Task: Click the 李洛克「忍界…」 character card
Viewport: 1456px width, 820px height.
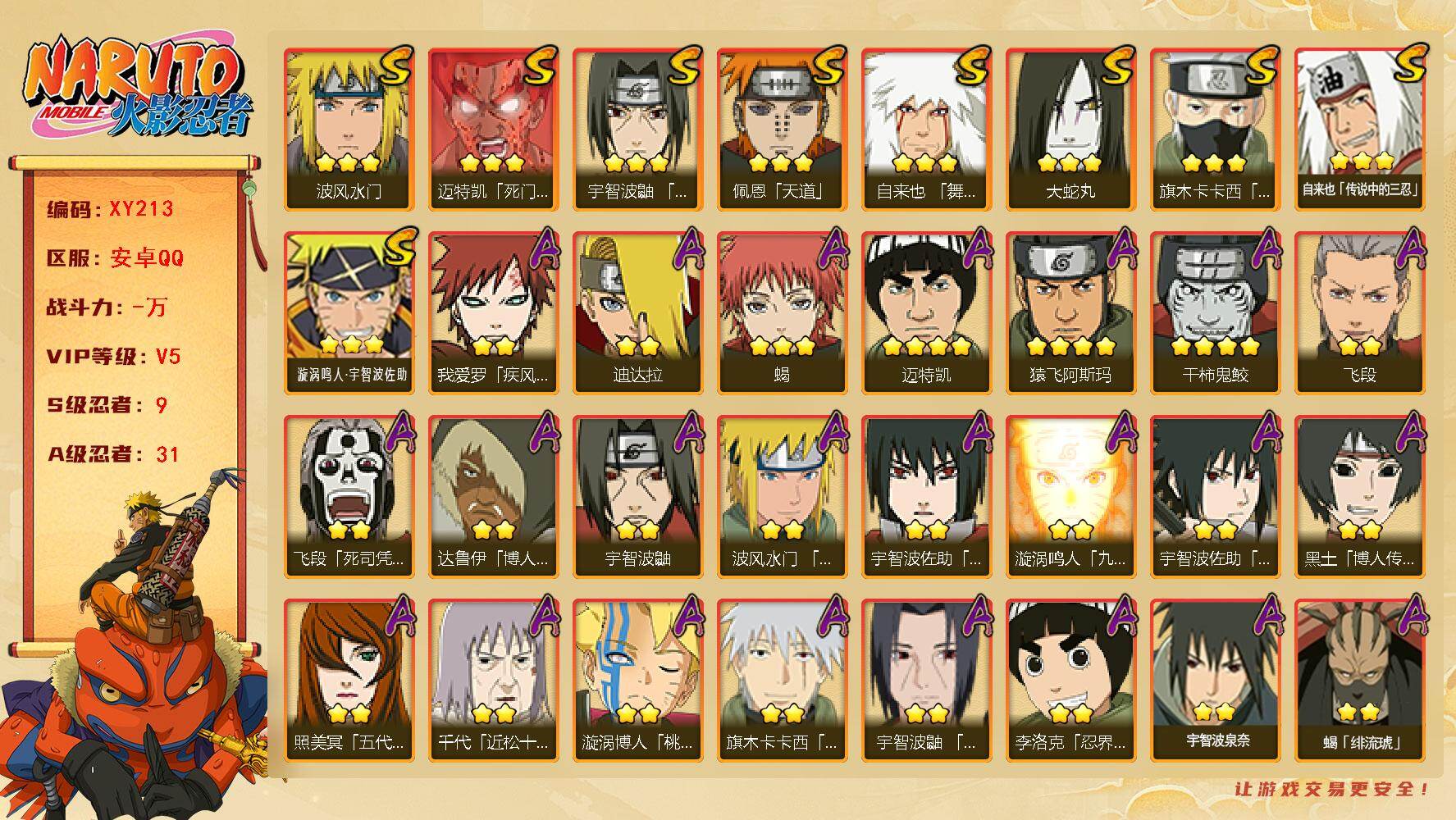Action: click(1070, 680)
